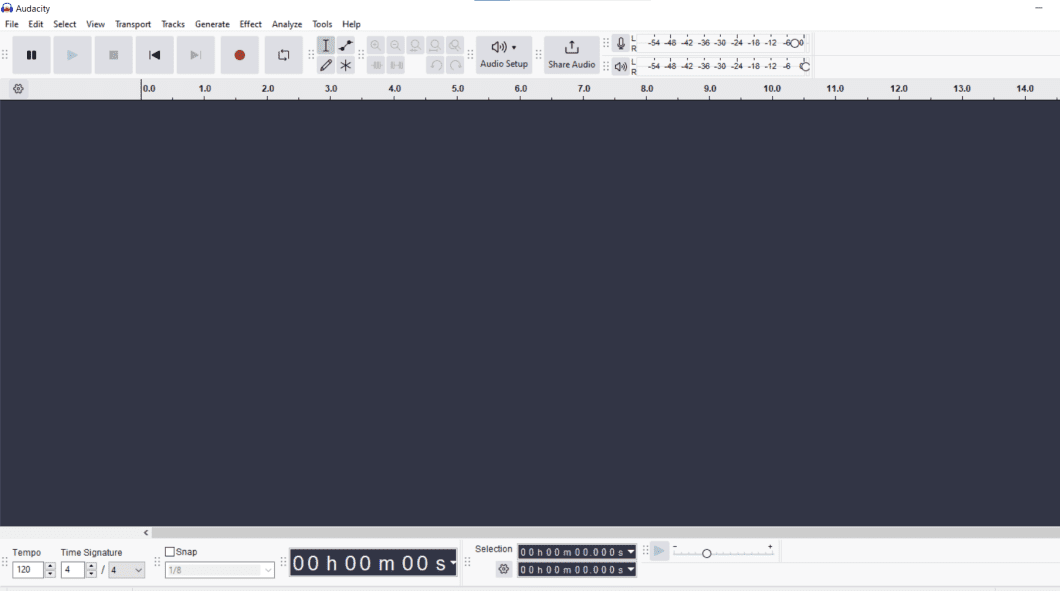Choose the Draw tool pencil

tap(325, 65)
